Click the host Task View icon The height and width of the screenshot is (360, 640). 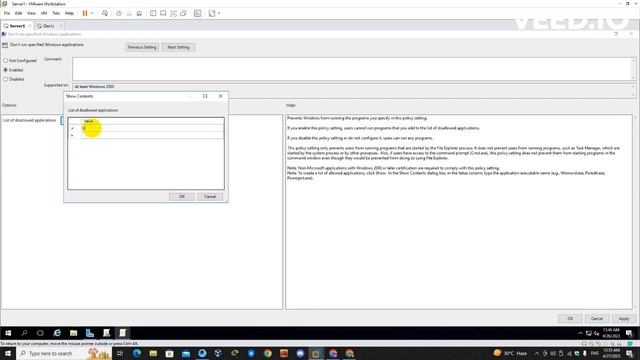120,353
